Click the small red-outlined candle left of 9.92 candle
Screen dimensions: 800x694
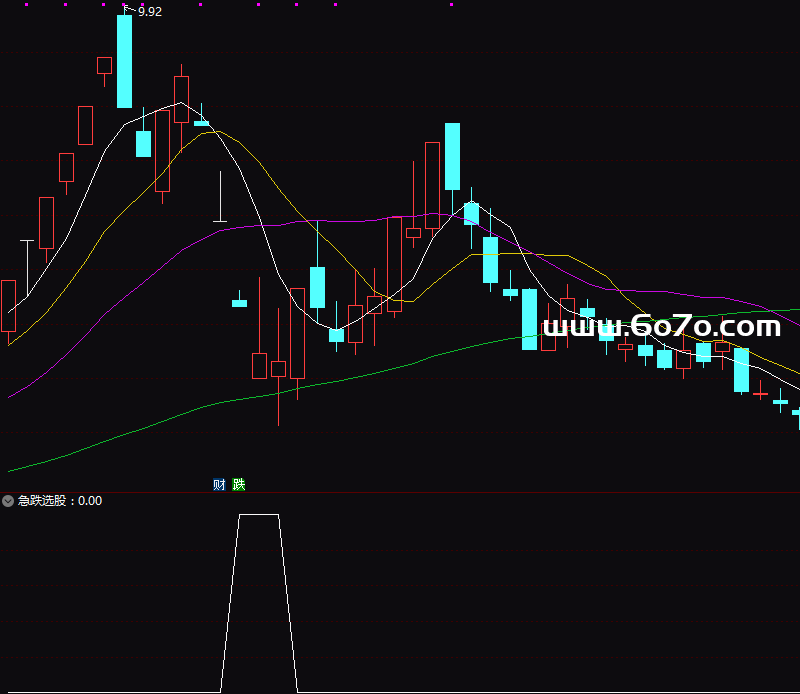(104, 65)
